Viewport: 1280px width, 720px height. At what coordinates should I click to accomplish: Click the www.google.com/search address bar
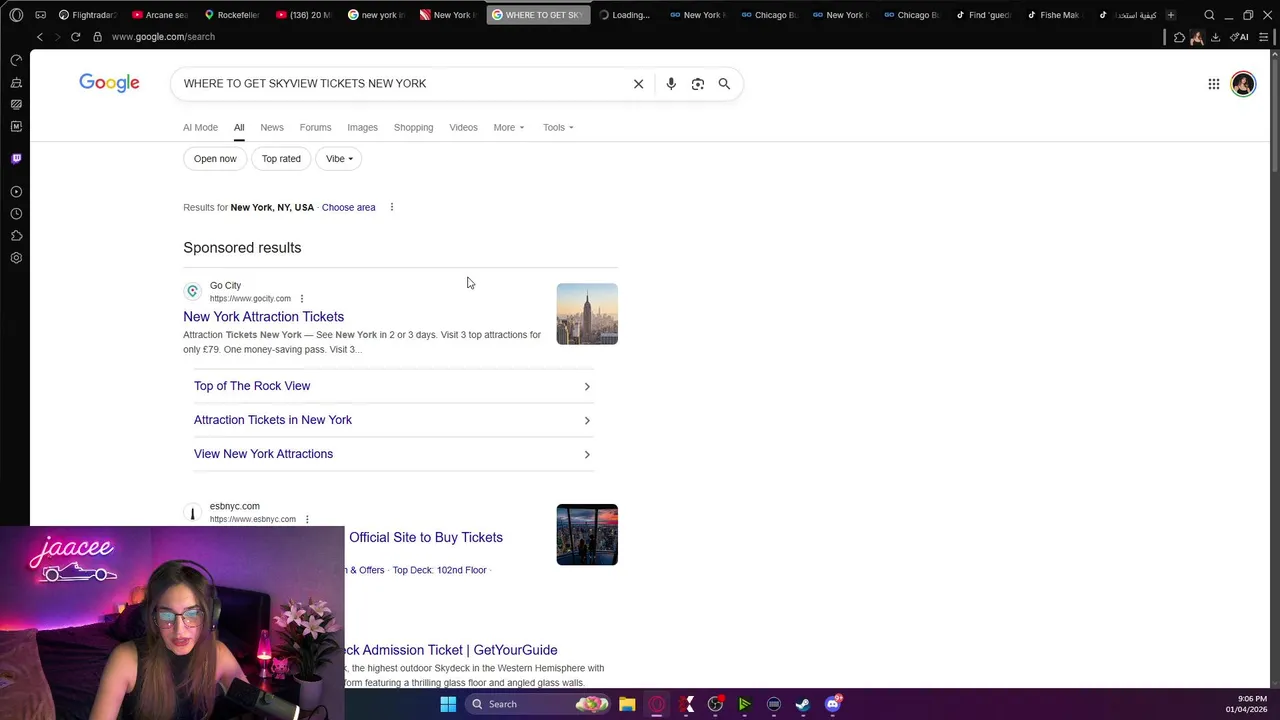[163, 37]
